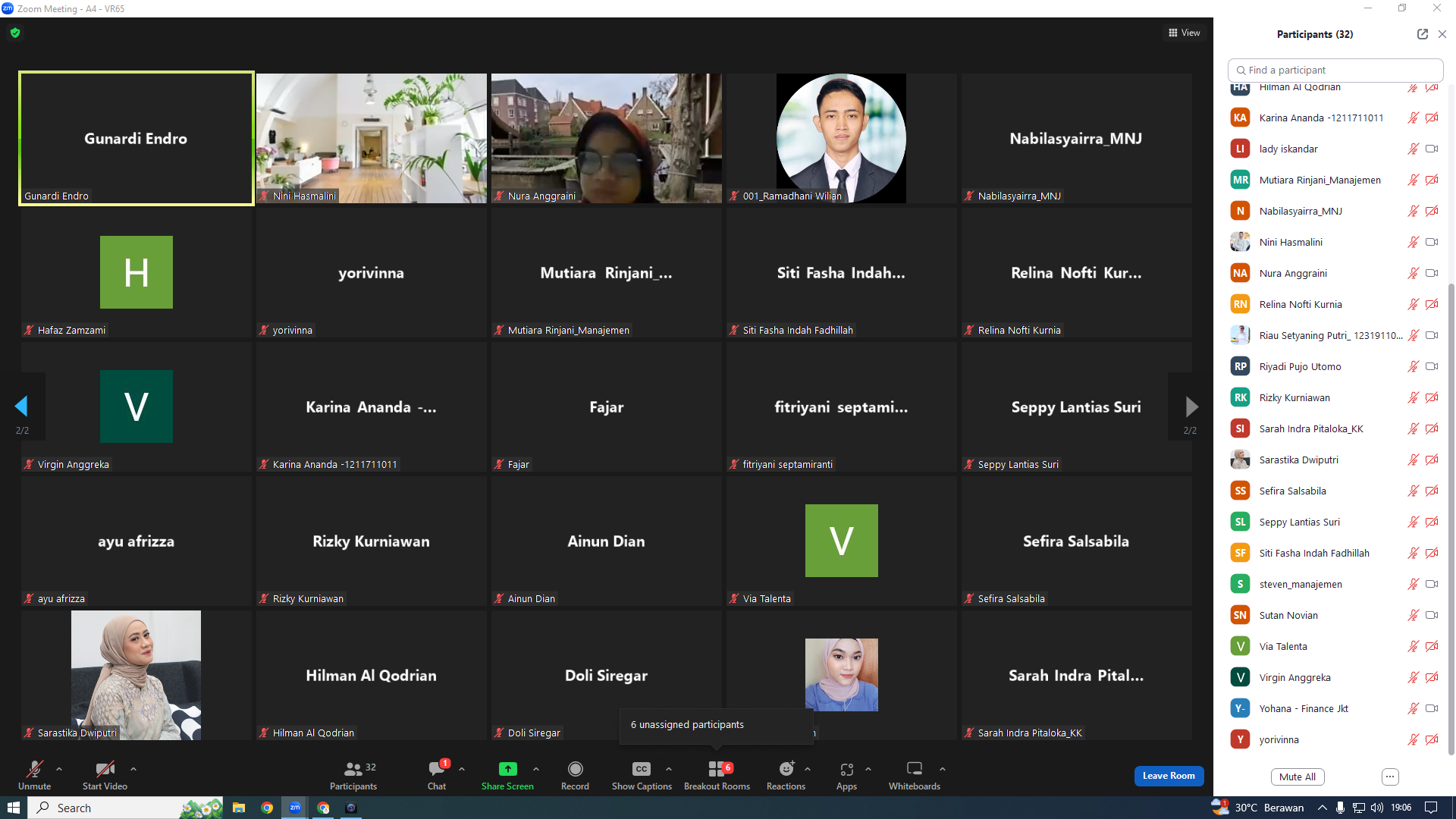Select Nura Anggraini video tile
This screenshot has width=1456, height=819.
coord(607,138)
